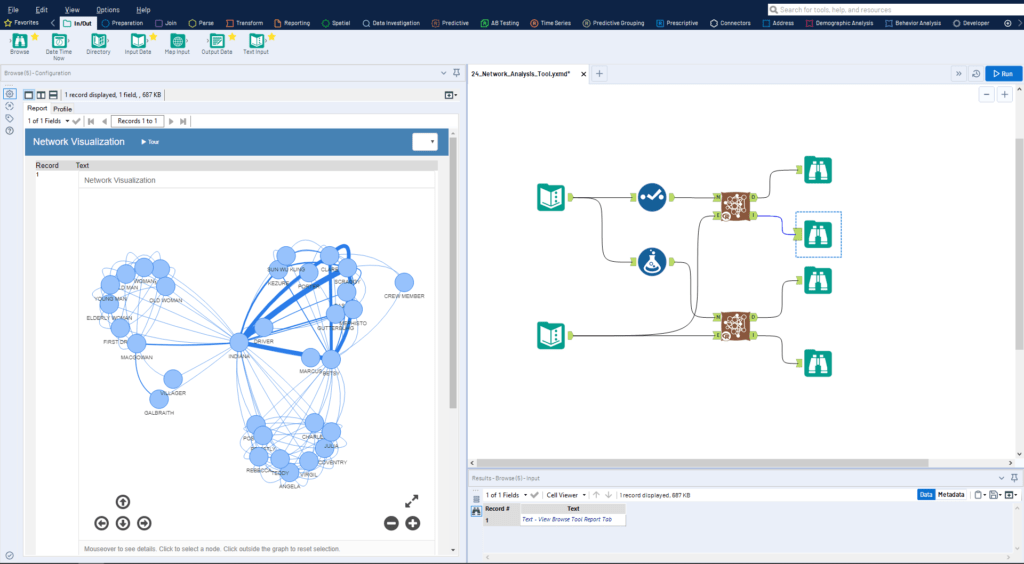Choose the Output Data tool icon
Screen dimensions: 1024x564
[217, 41]
